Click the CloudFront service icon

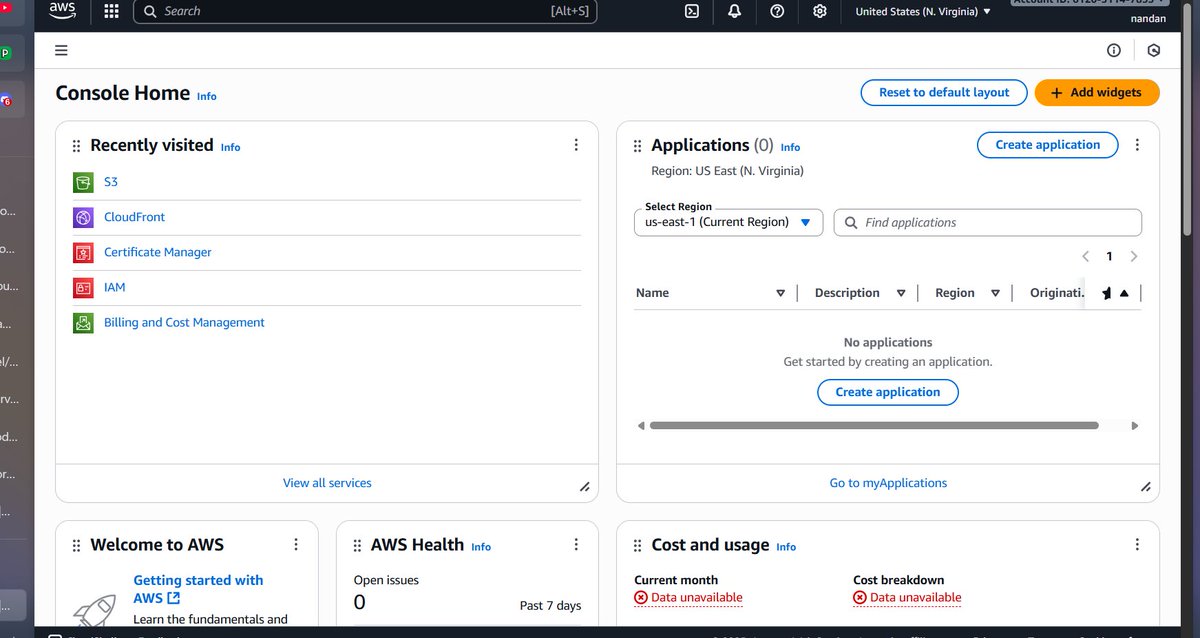point(83,217)
